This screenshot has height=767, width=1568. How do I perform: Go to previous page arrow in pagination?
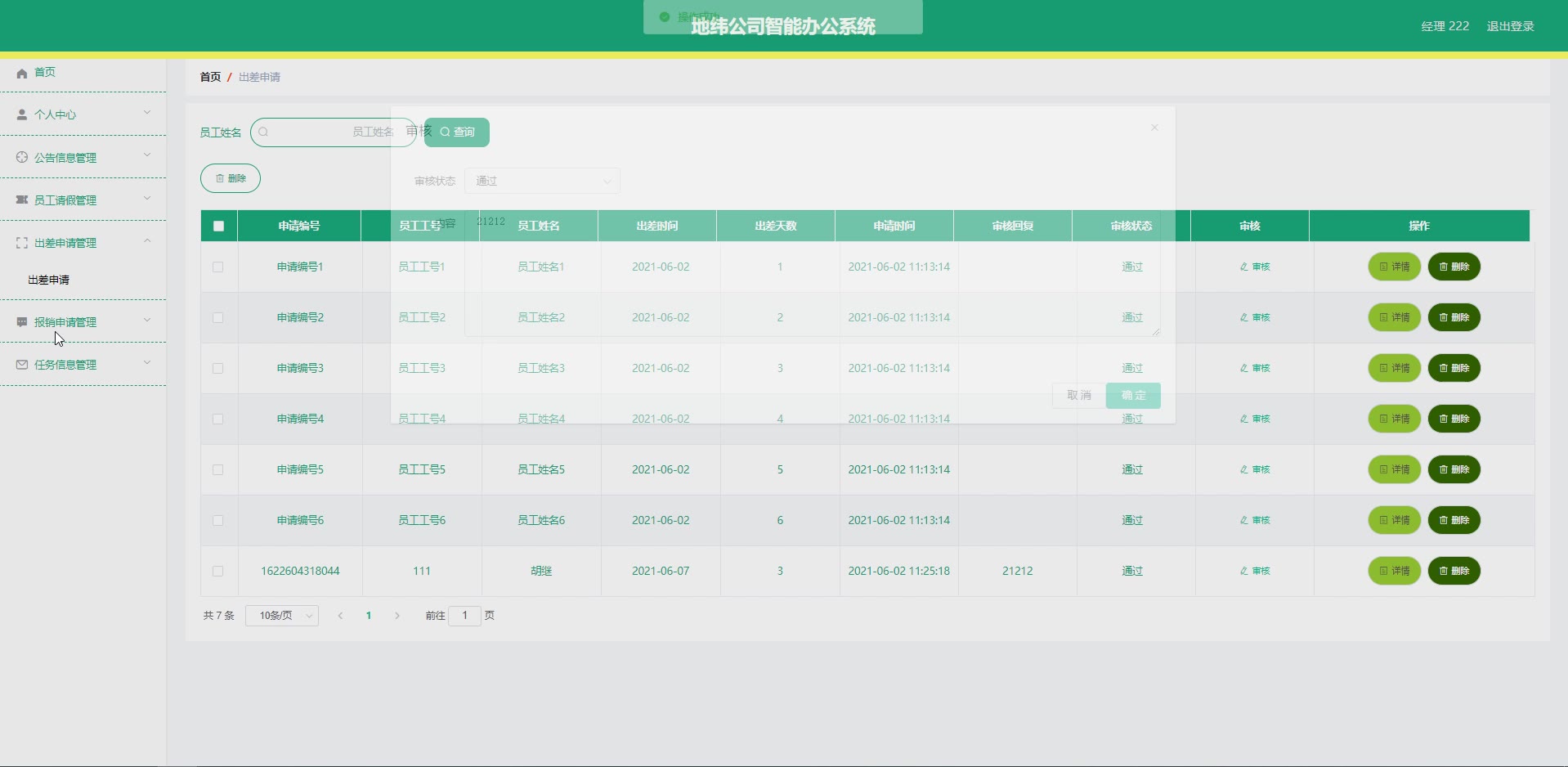(x=340, y=616)
